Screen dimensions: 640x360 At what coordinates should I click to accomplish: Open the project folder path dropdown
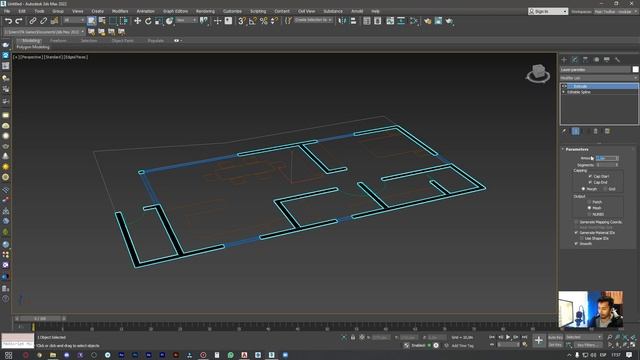coord(44,31)
